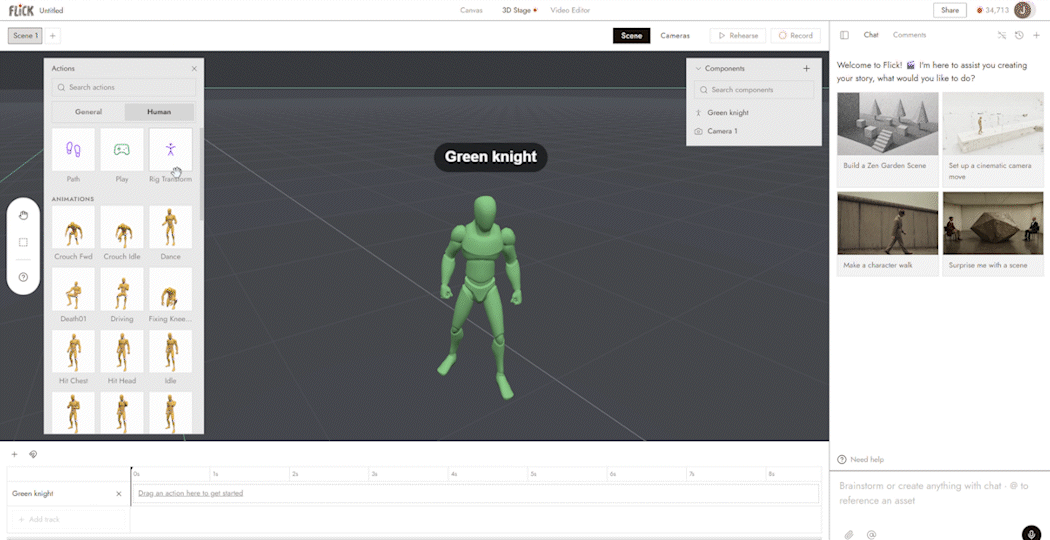Open chat history clock icon
Image resolution: width=1050 pixels, height=540 pixels.
[x=1019, y=36]
